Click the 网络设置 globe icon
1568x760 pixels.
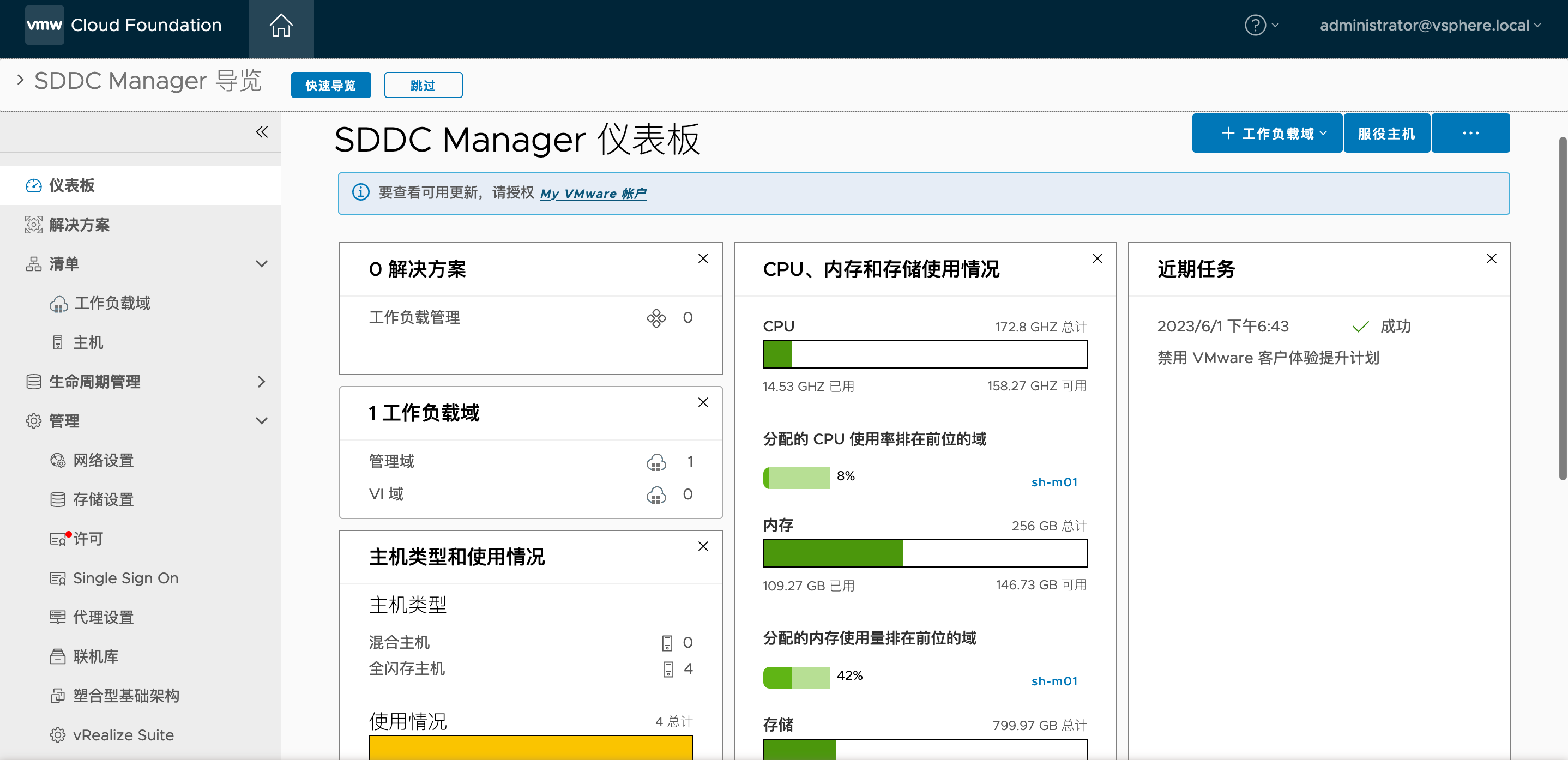58,460
